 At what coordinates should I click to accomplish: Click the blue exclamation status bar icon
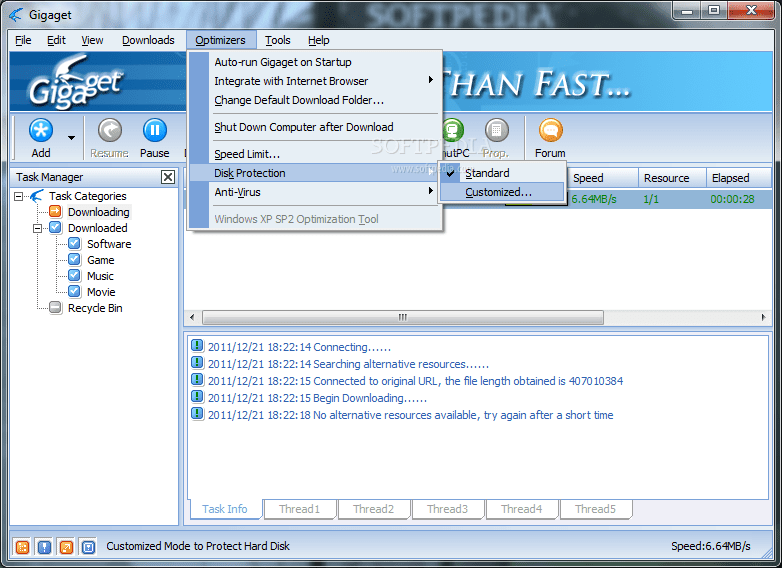44,547
